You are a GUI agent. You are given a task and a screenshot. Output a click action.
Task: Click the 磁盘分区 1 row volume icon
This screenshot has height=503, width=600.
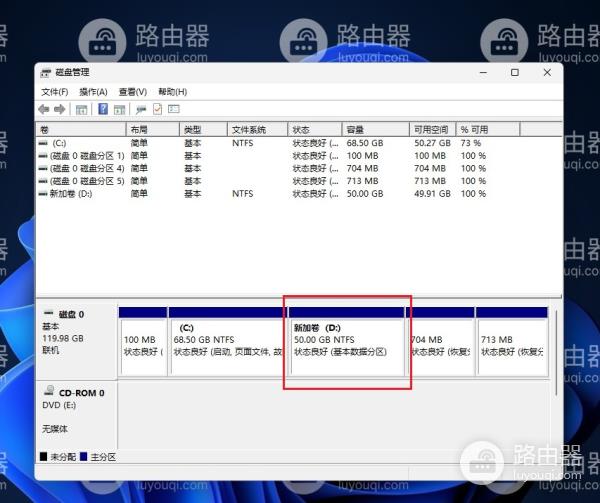[43, 156]
